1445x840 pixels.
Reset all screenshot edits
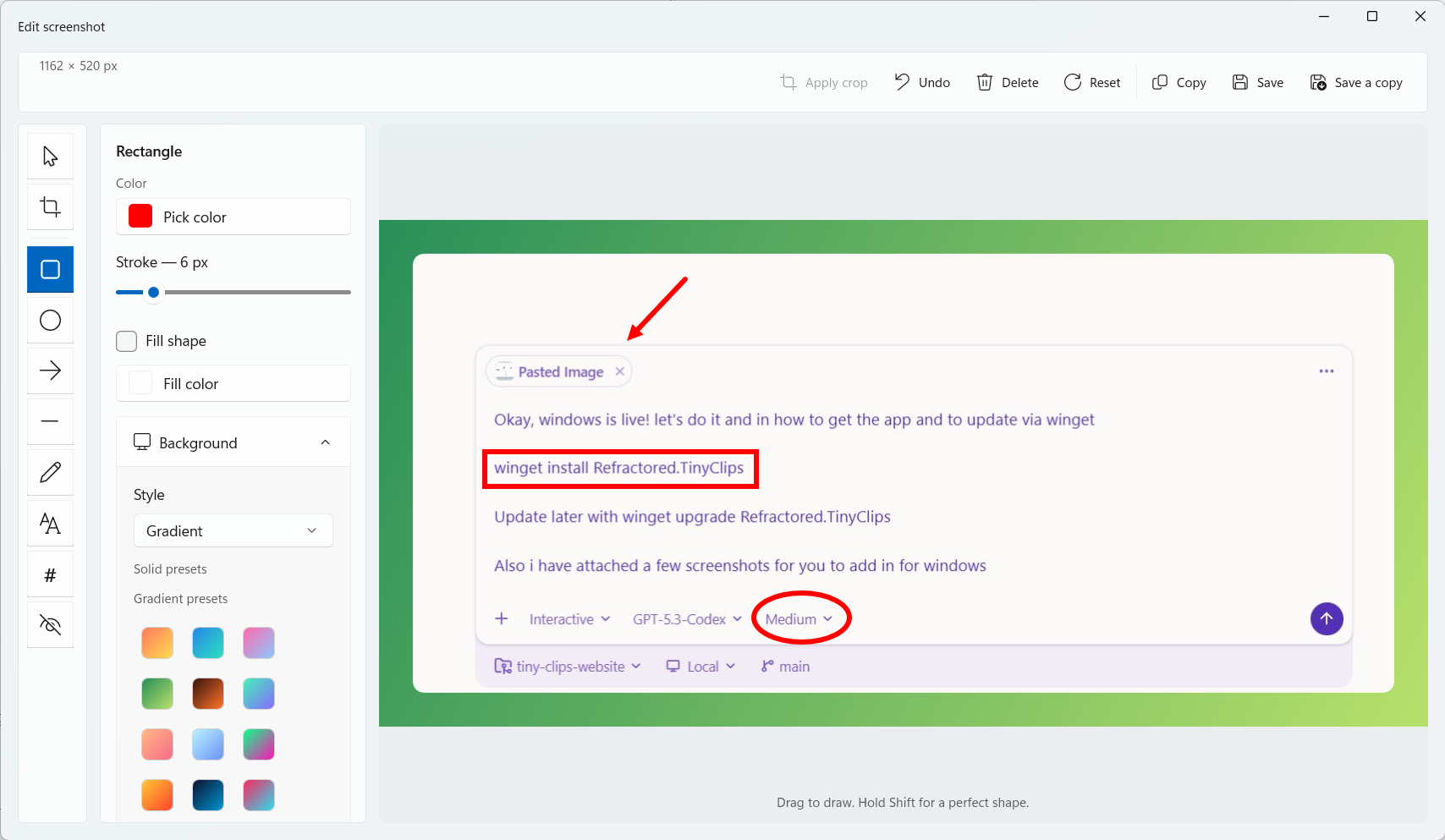click(1092, 82)
